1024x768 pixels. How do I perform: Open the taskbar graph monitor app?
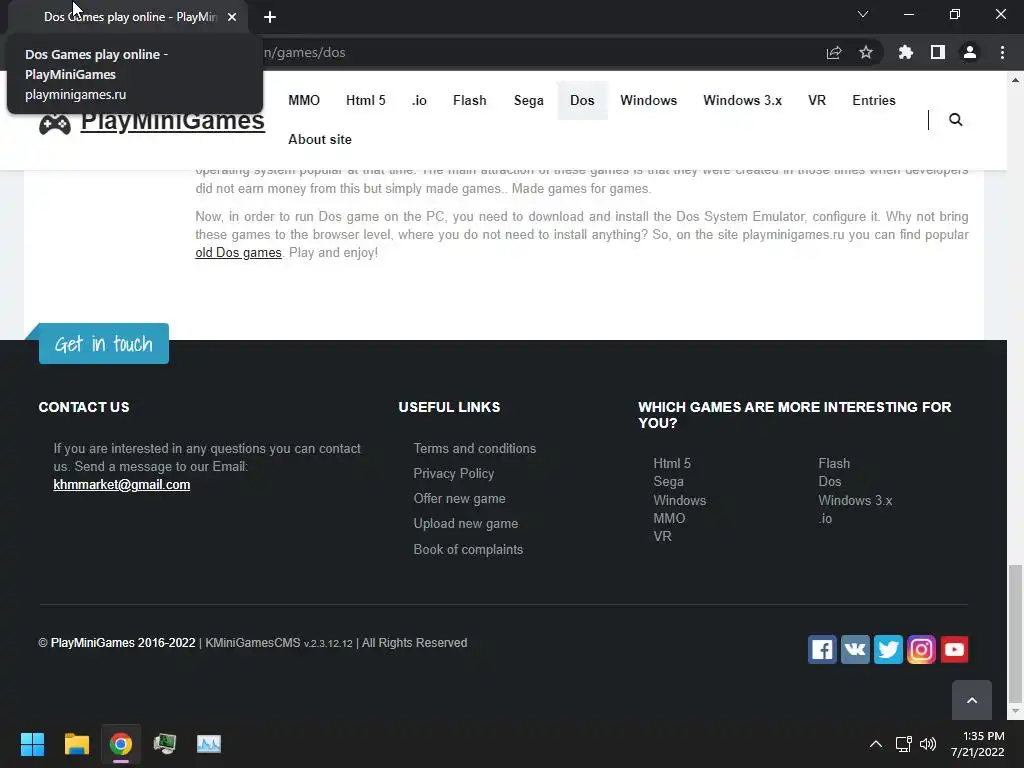coord(209,744)
